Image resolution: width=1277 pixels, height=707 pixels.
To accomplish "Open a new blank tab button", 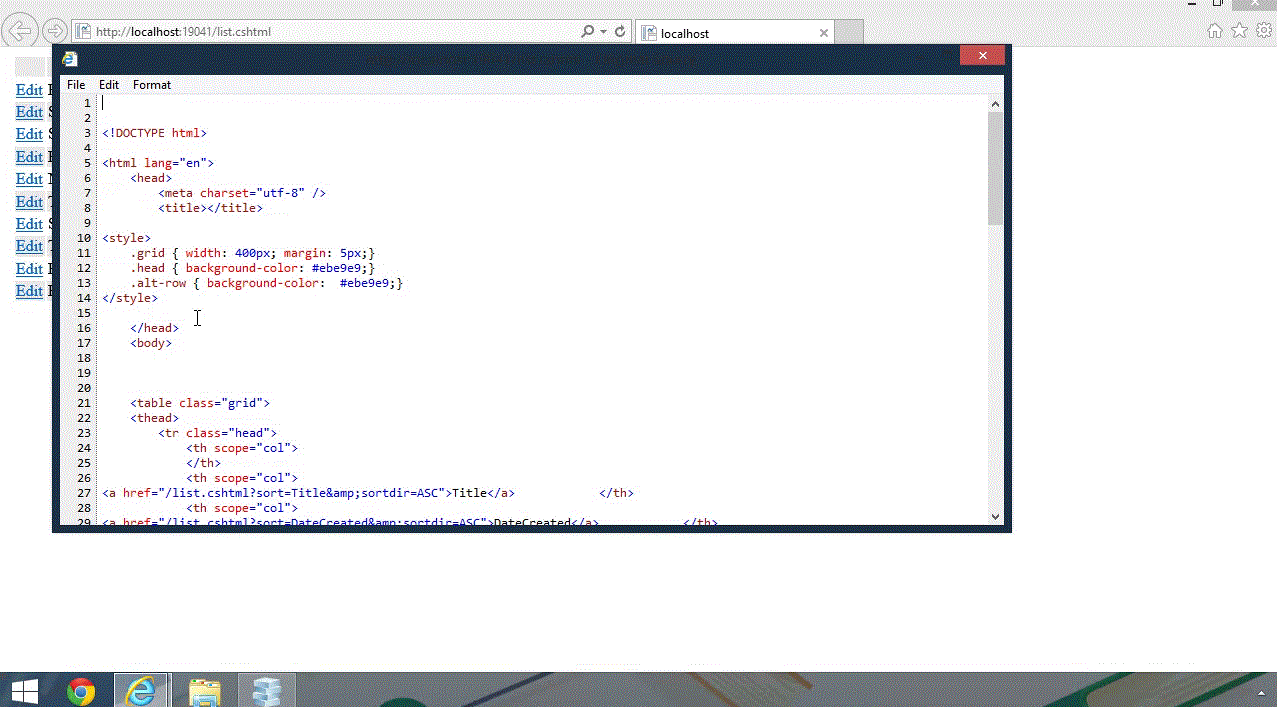I will [849, 33].
